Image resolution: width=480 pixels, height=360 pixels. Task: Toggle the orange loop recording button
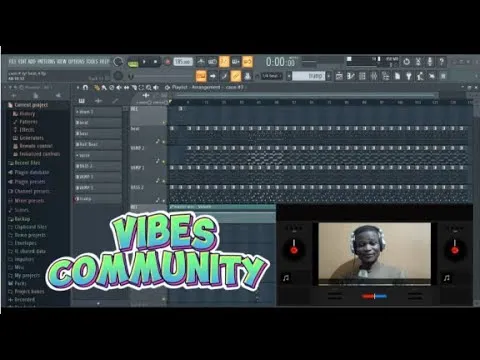point(247,62)
